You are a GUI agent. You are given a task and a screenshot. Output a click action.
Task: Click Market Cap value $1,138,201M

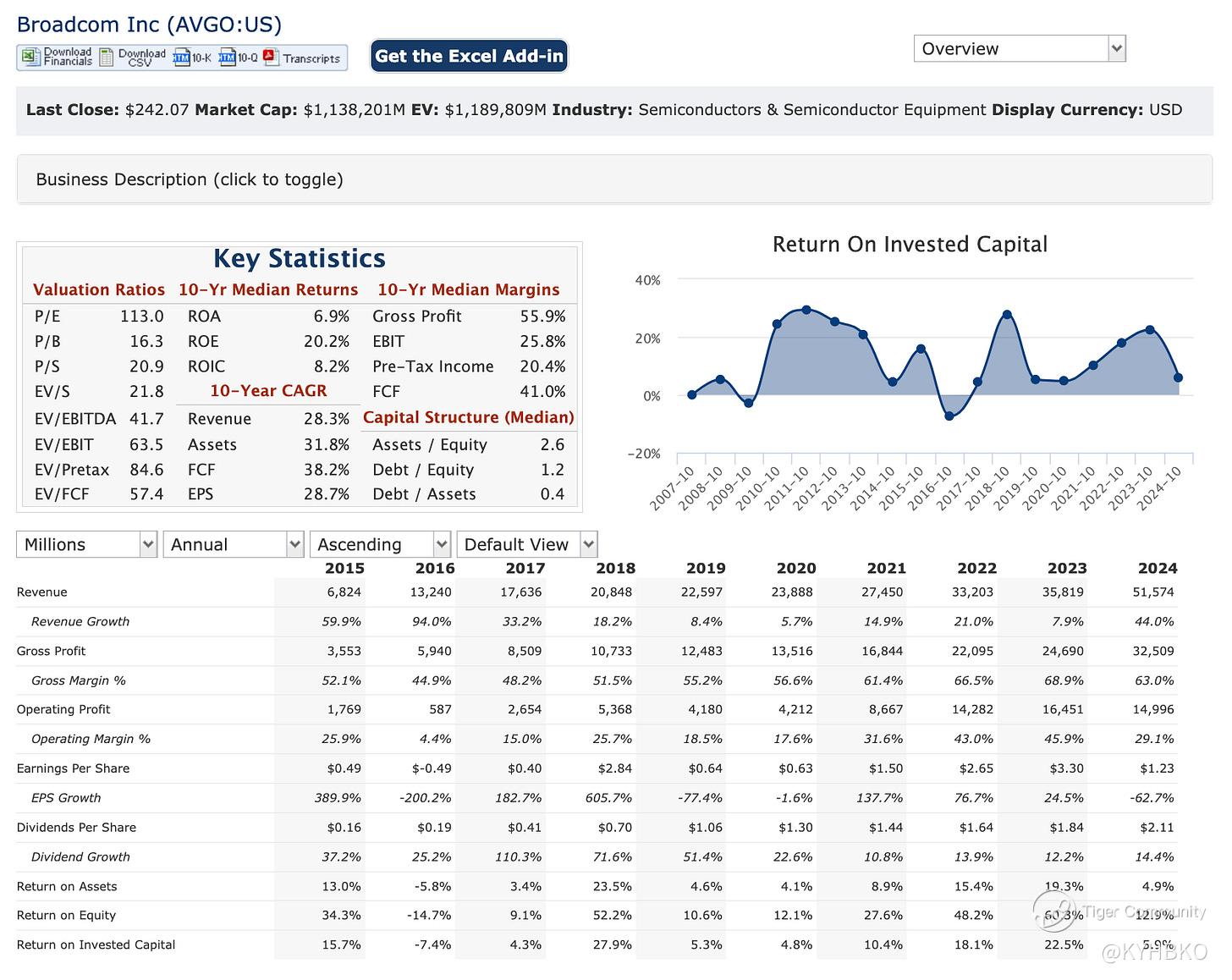(x=355, y=110)
